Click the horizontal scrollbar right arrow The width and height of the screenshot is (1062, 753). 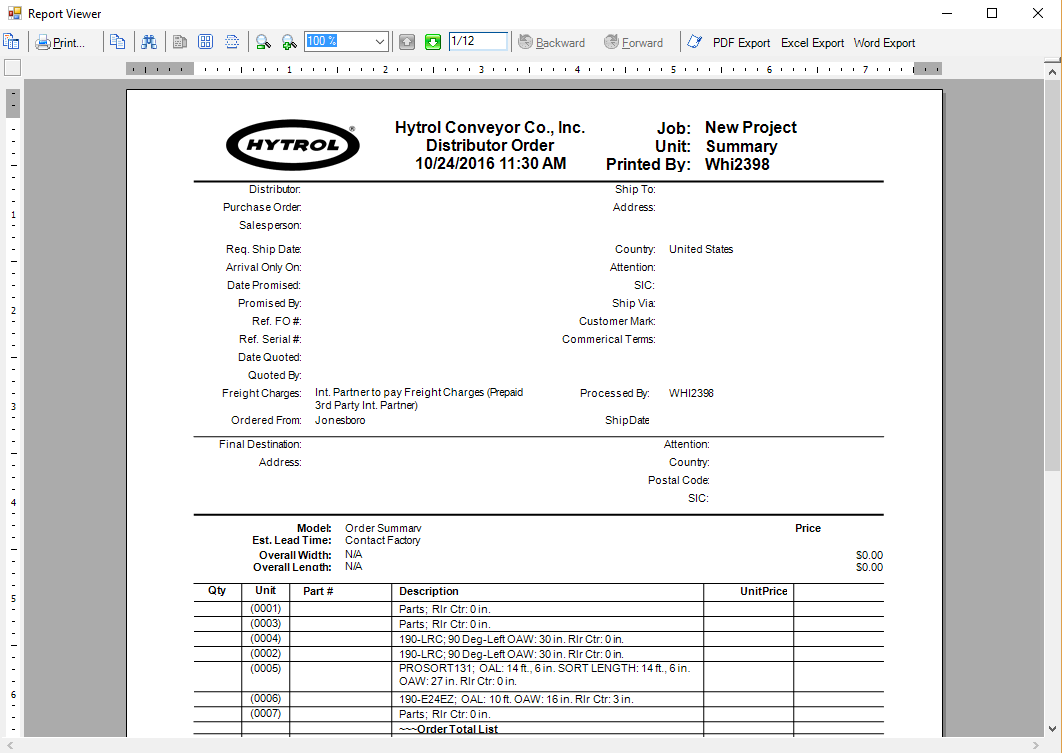(1036, 746)
